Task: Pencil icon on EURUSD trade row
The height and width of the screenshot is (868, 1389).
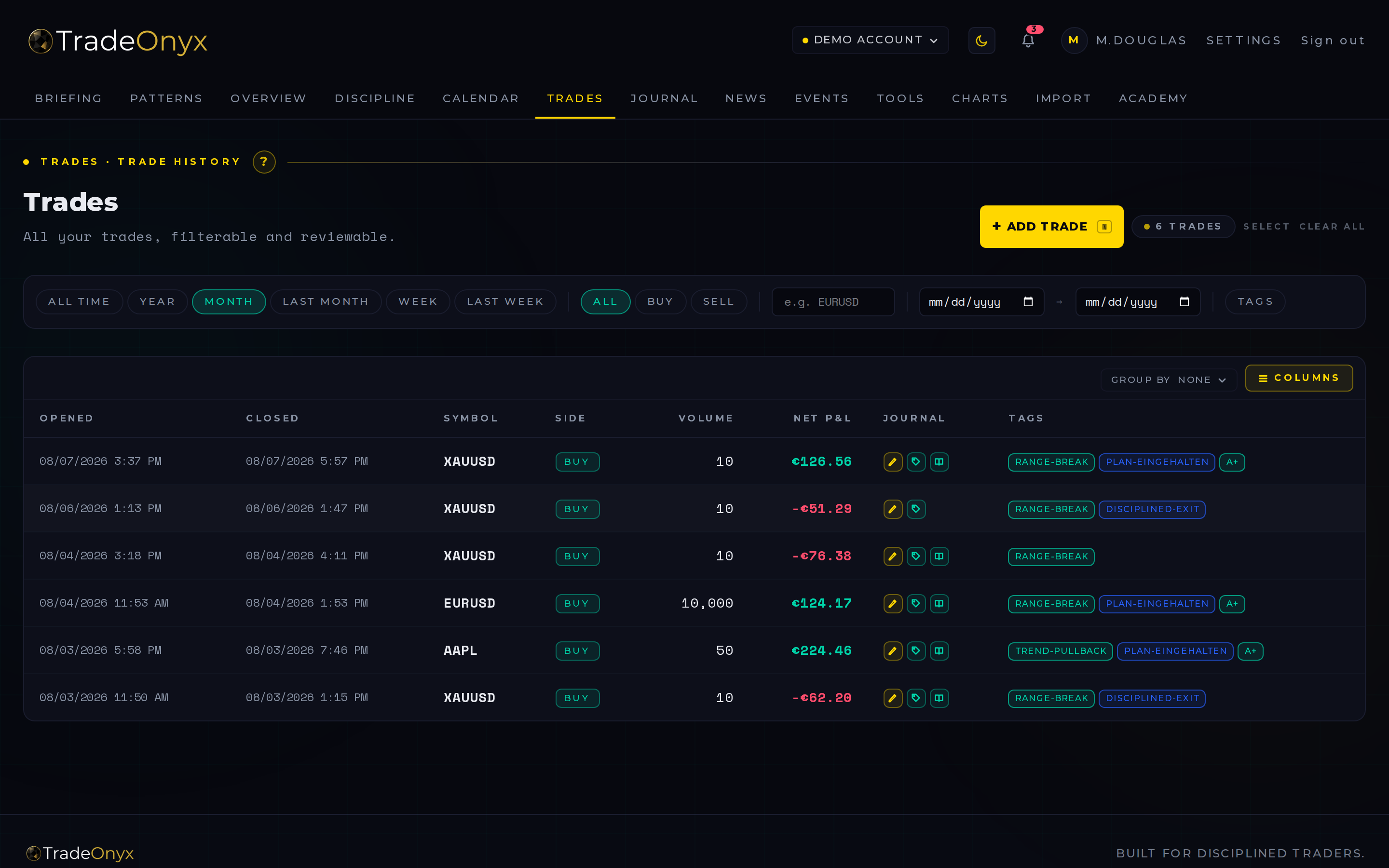Action: click(x=893, y=603)
